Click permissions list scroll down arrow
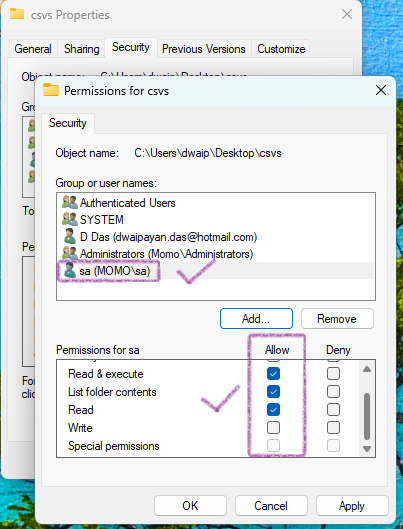 click(x=367, y=449)
